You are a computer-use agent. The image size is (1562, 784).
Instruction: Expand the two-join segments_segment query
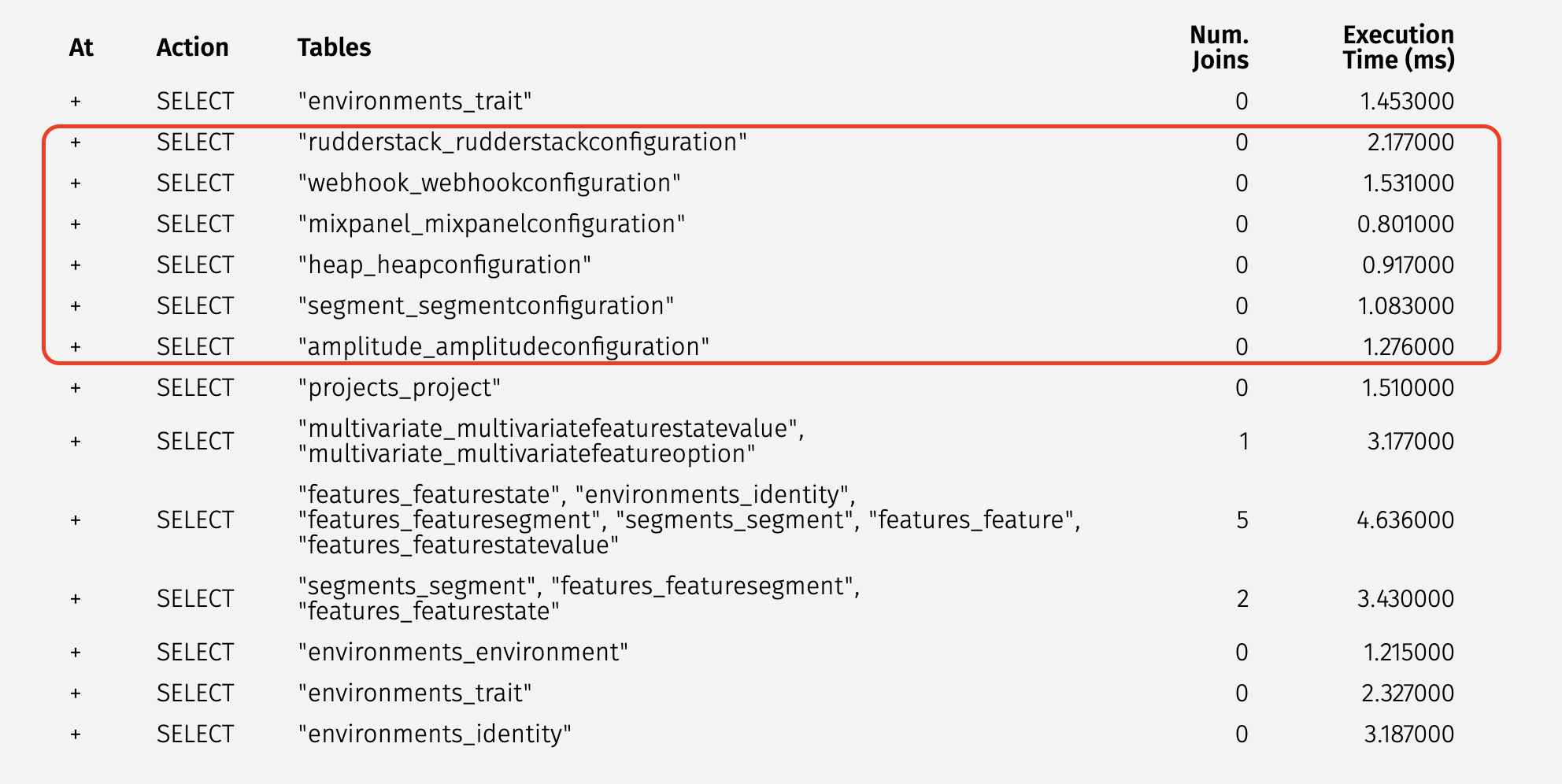coord(76,599)
